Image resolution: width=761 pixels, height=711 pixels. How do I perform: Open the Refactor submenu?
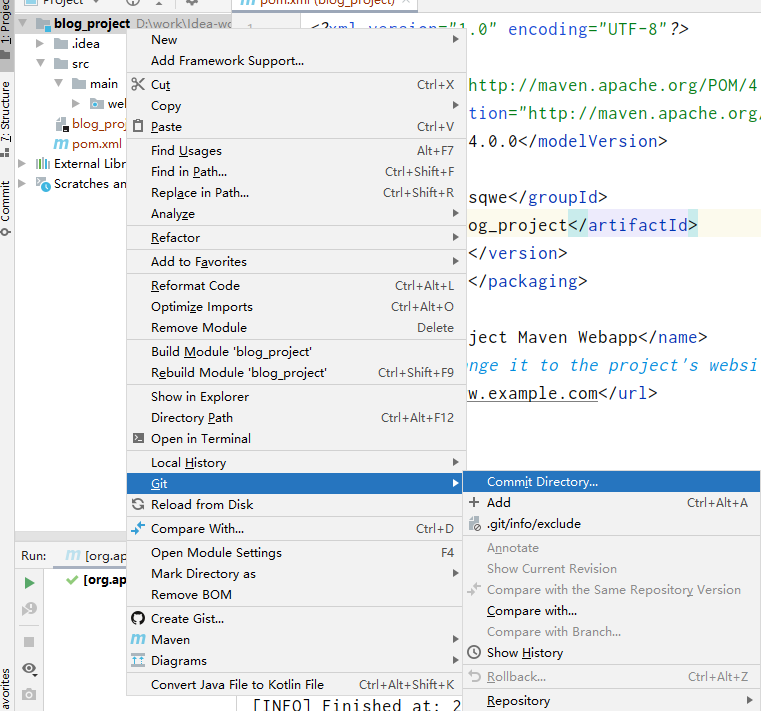point(296,237)
